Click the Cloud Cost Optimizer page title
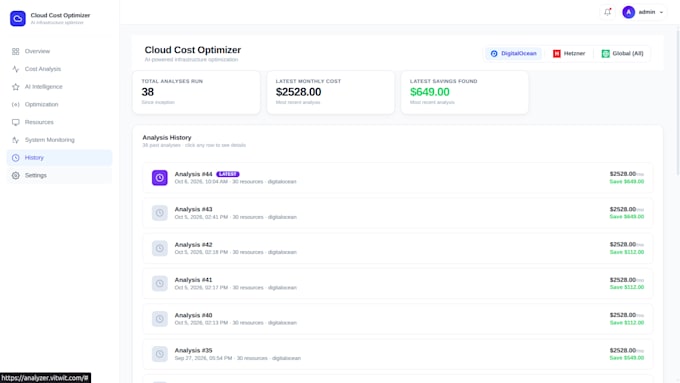This screenshot has height=383, width=680. click(x=193, y=50)
